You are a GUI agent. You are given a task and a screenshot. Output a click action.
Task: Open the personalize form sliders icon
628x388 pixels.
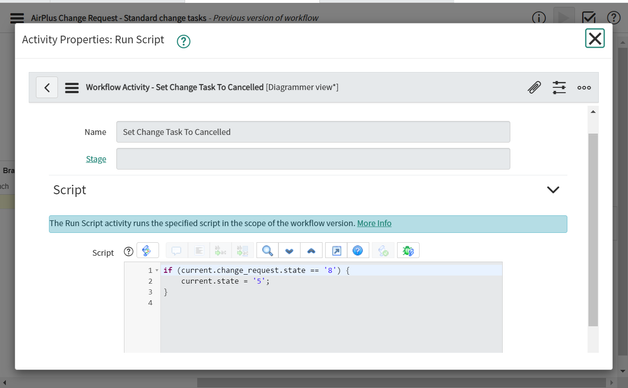559,87
